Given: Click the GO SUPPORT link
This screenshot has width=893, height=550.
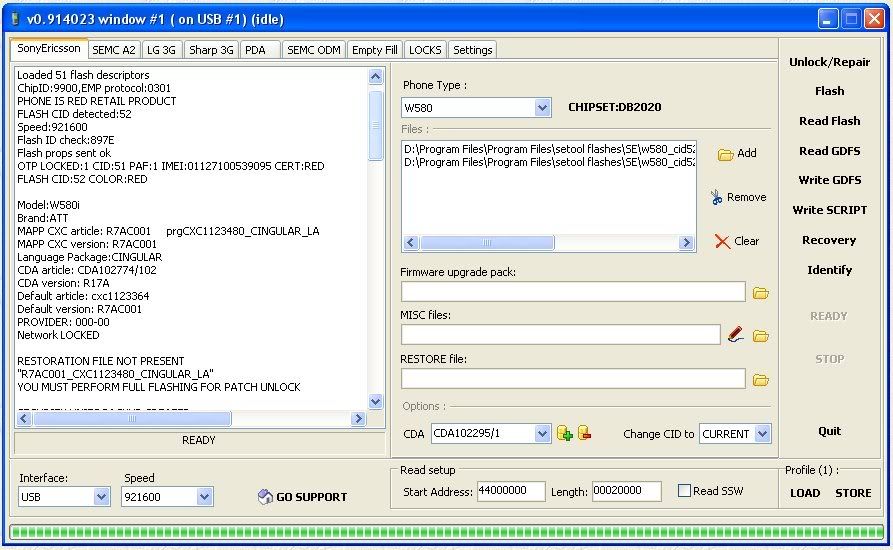Looking at the screenshot, I should (312, 497).
